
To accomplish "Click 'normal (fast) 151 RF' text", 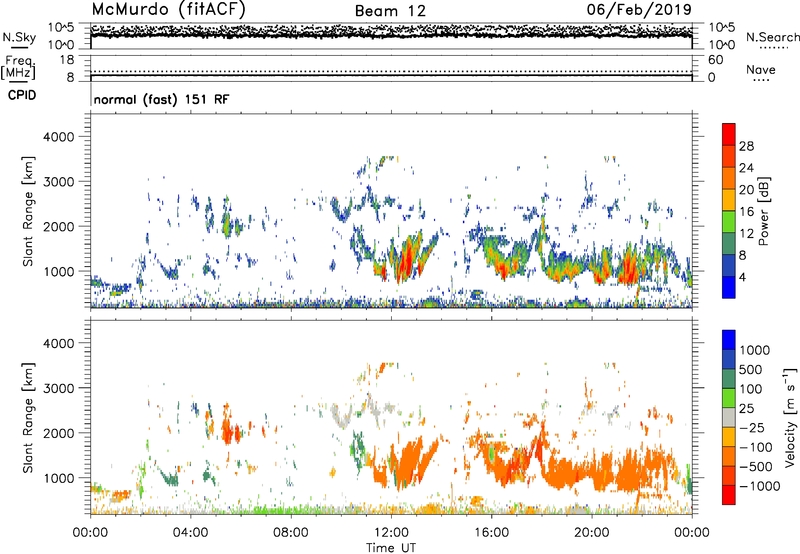I will [161, 99].
